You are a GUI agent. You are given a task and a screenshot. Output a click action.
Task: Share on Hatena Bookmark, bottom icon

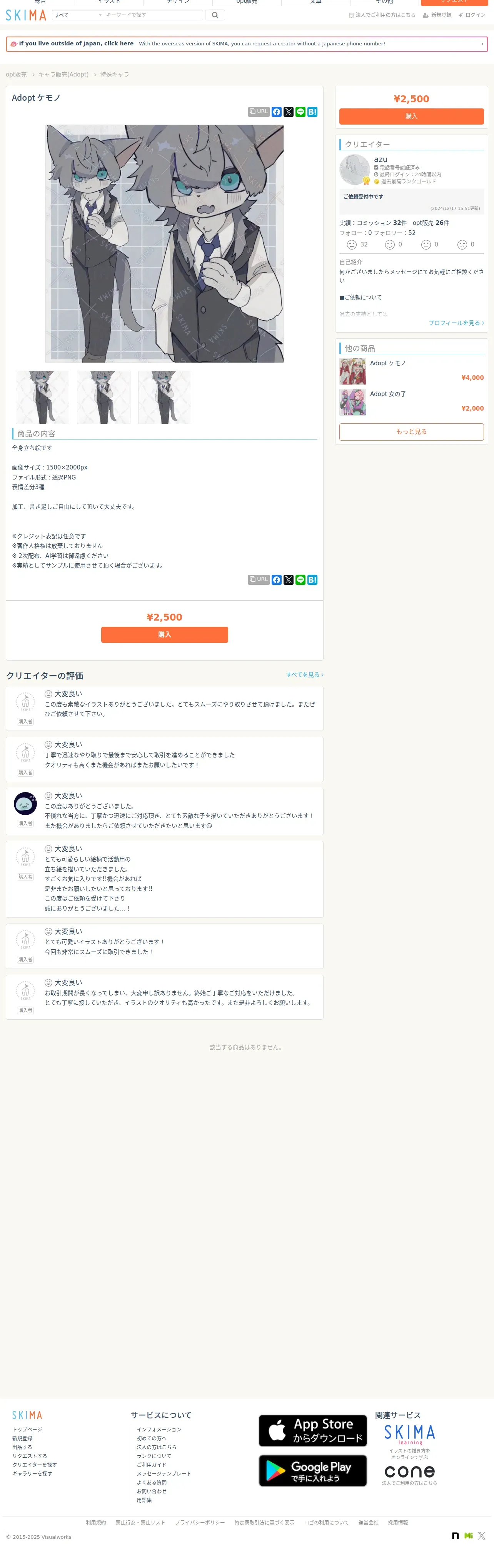coord(312,580)
